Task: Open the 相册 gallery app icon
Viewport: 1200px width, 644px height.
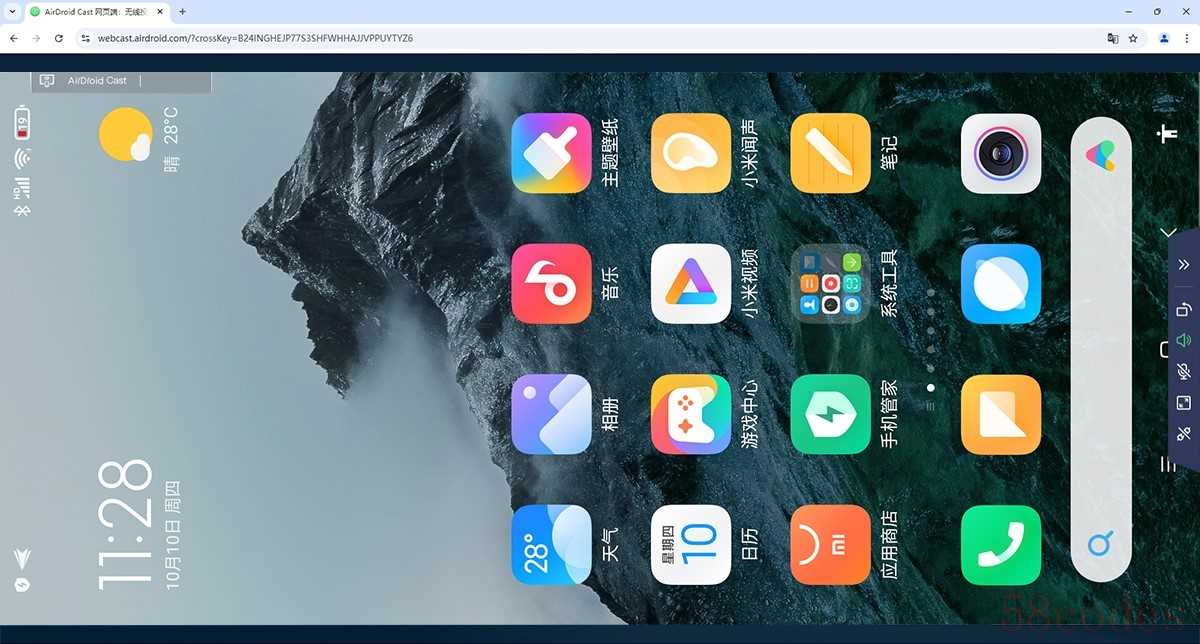Action: point(551,414)
